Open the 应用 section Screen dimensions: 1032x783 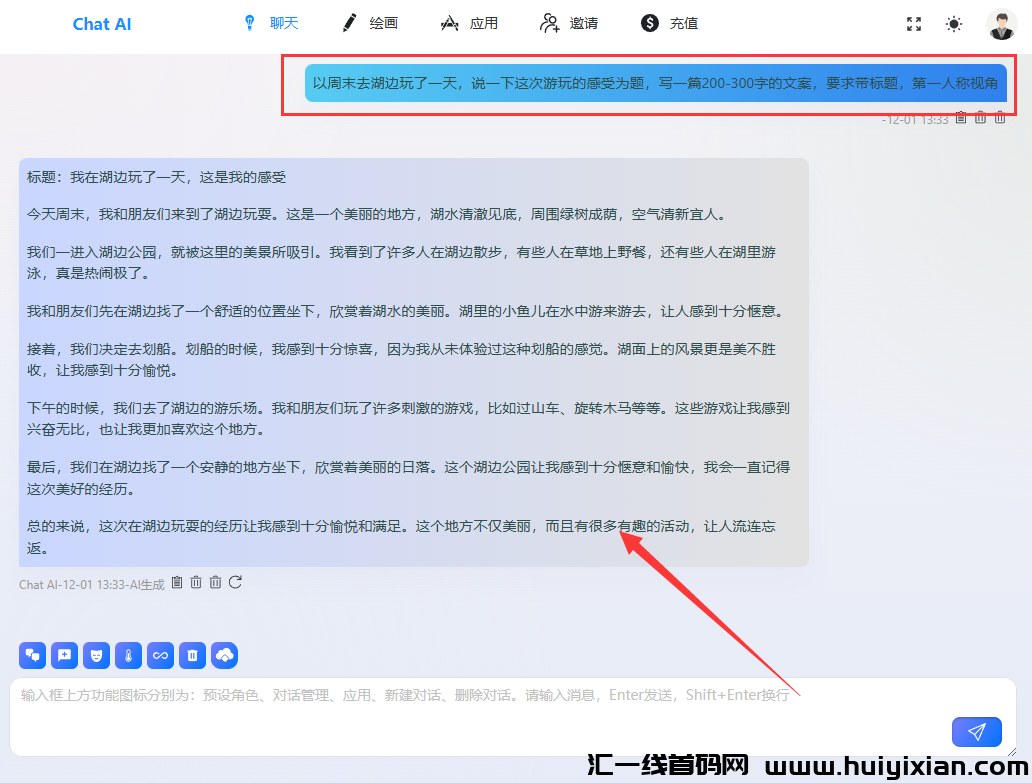469,22
